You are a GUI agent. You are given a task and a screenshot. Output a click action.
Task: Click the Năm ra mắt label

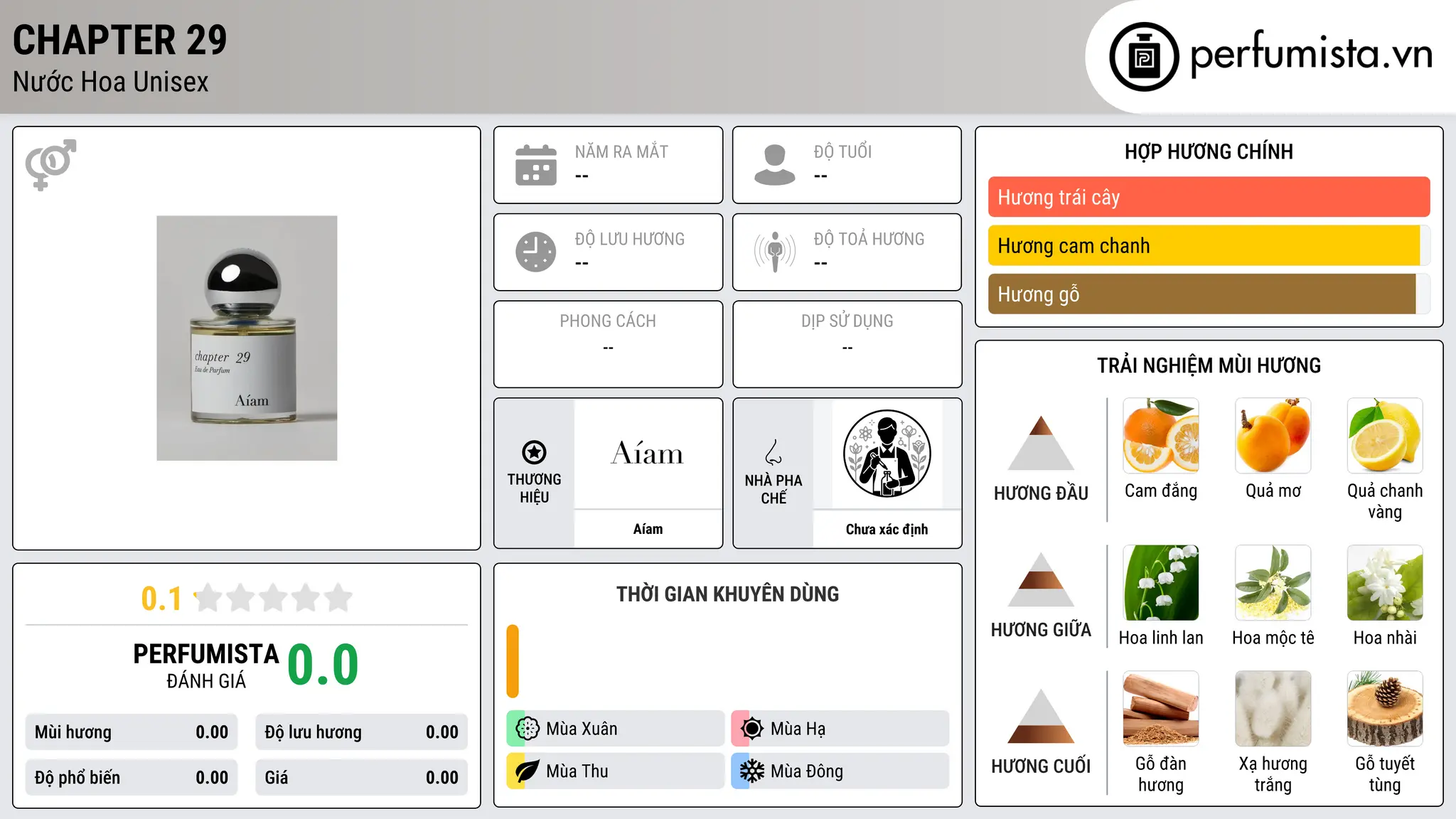(621, 152)
